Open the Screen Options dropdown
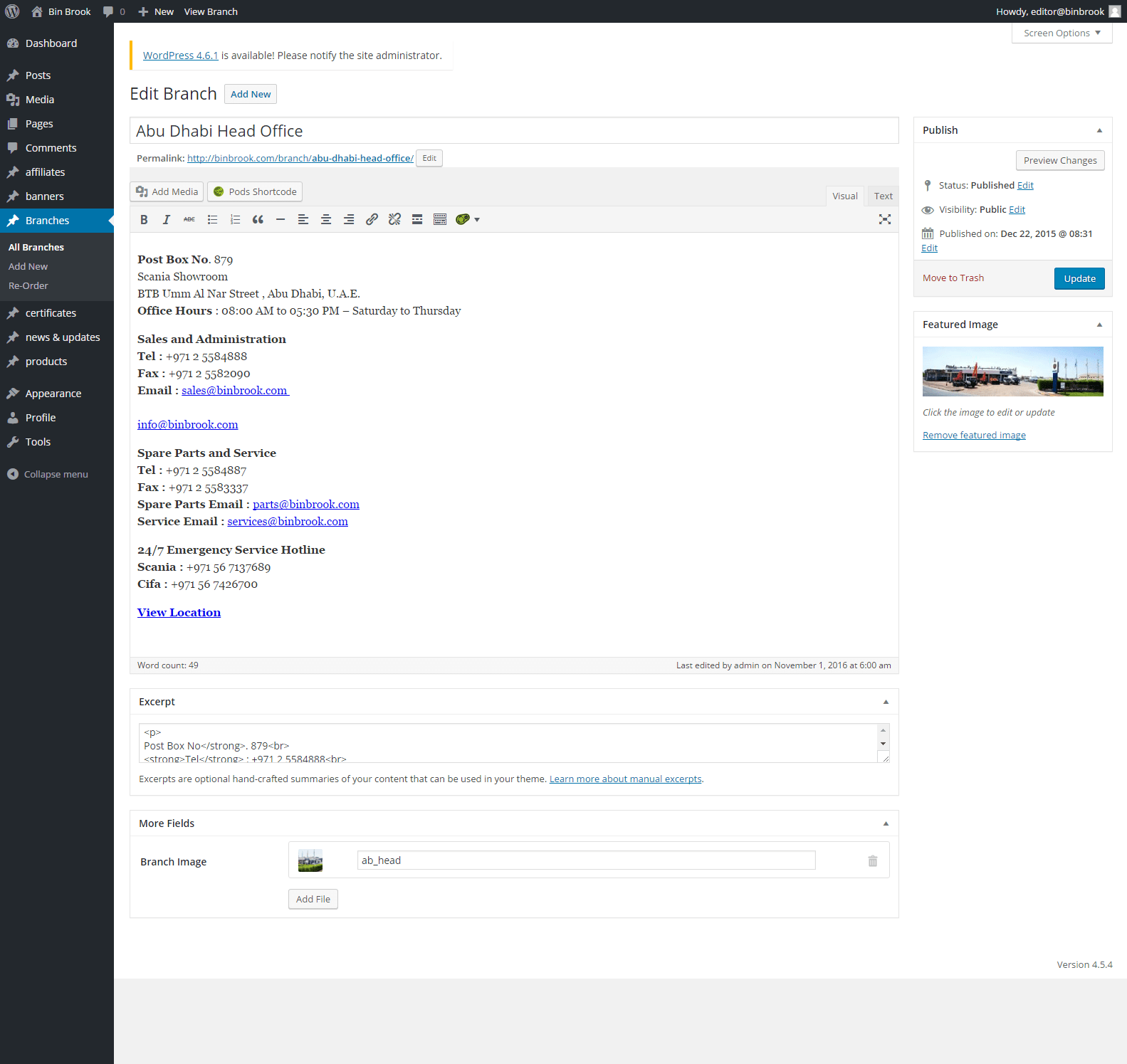 pyautogui.click(x=1062, y=33)
